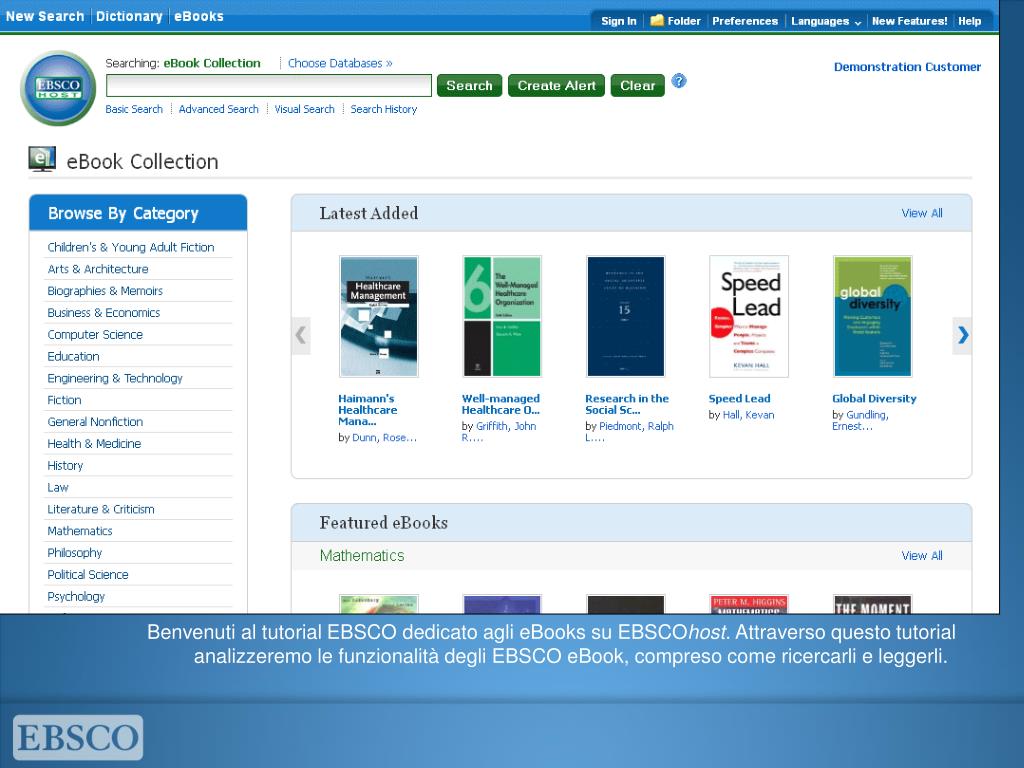This screenshot has height=768, width=1024.
Task: Click the Clear button
Action: coord(637,86)
